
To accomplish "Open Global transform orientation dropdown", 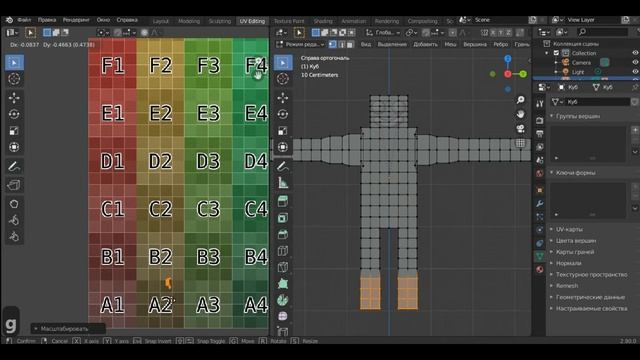I will point(382,33).
